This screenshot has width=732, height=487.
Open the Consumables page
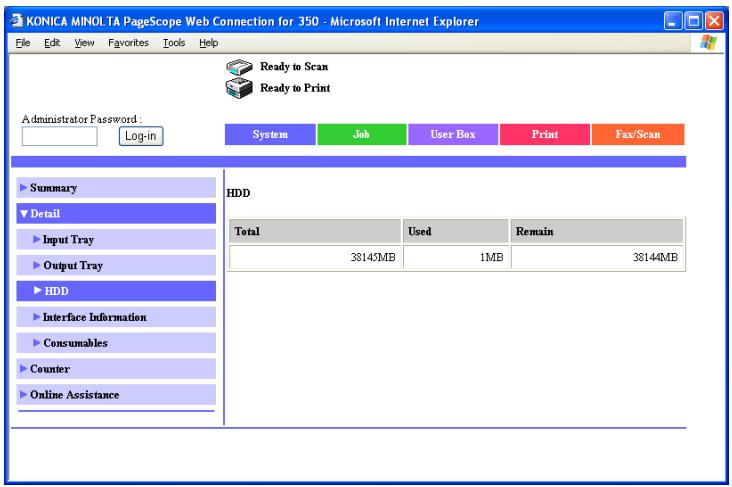click(x=116, y=343)
